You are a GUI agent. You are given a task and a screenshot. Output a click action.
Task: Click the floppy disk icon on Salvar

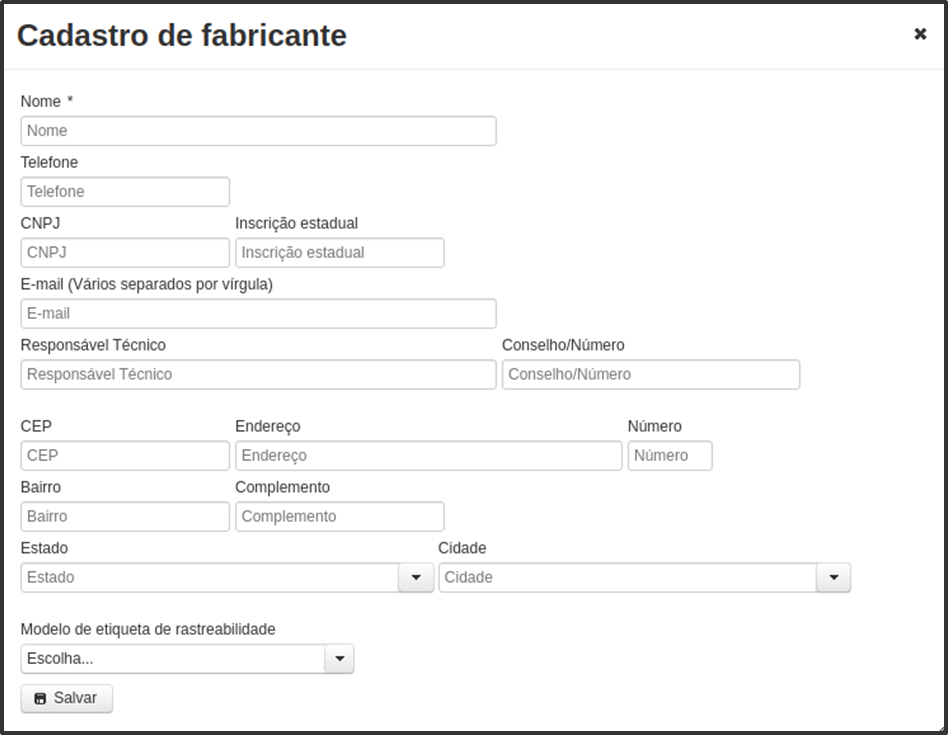point(40,699)
